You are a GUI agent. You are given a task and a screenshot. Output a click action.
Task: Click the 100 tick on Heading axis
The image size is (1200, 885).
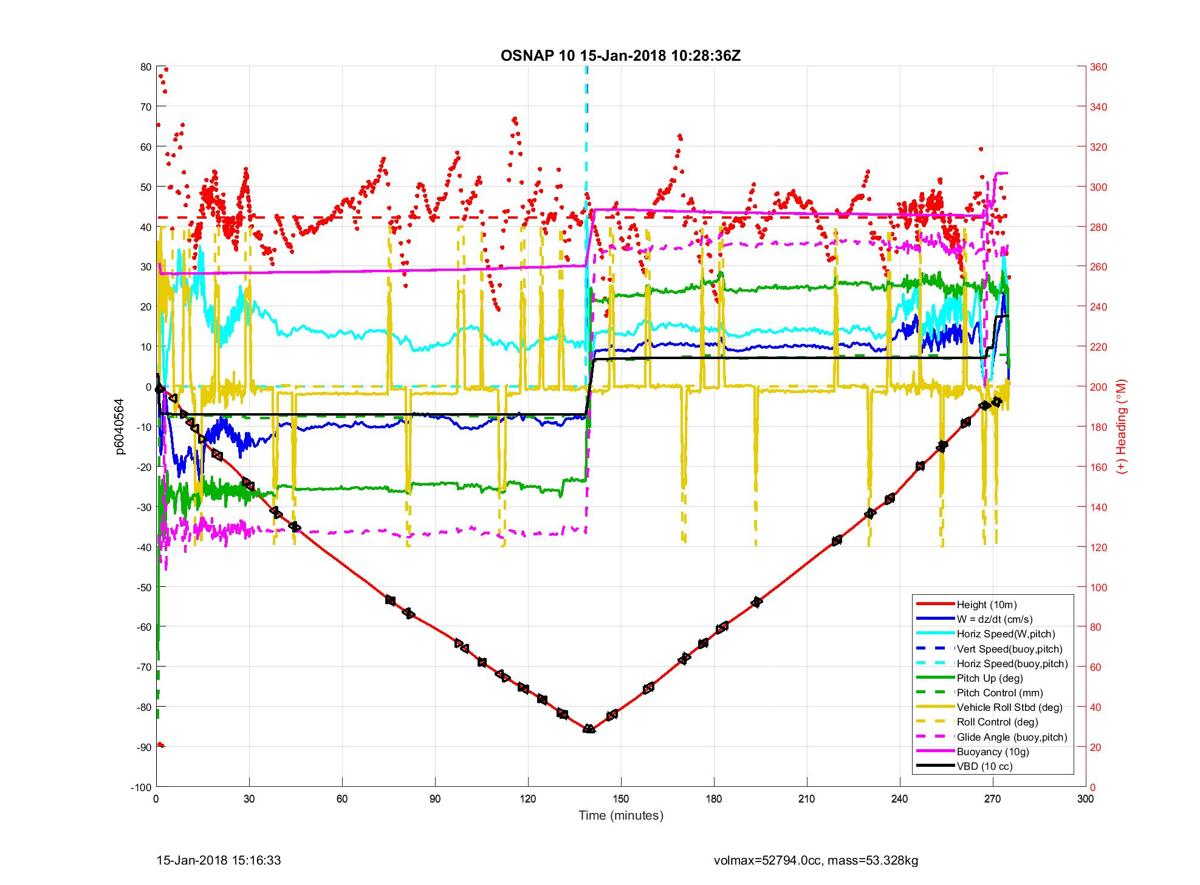pos(1099,587)
